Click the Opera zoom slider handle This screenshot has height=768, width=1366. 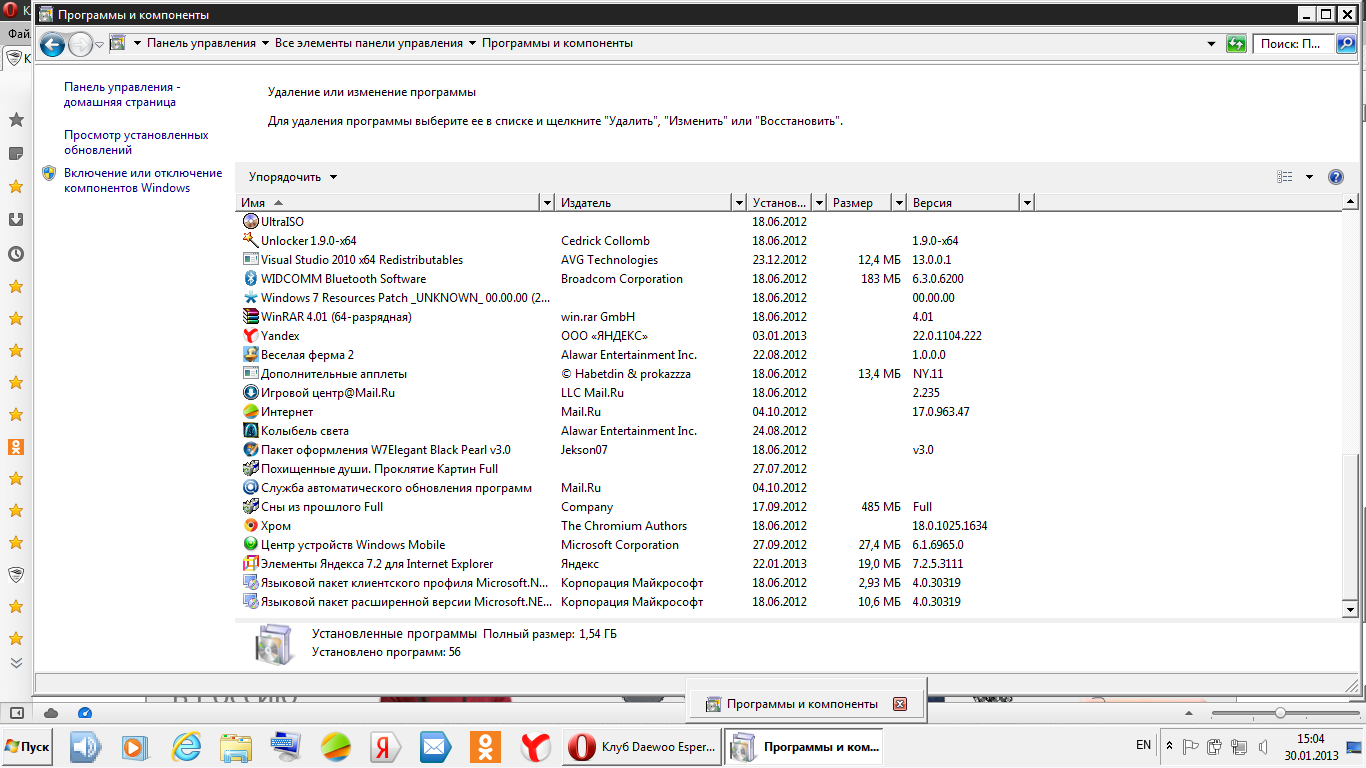(1279, 713)
